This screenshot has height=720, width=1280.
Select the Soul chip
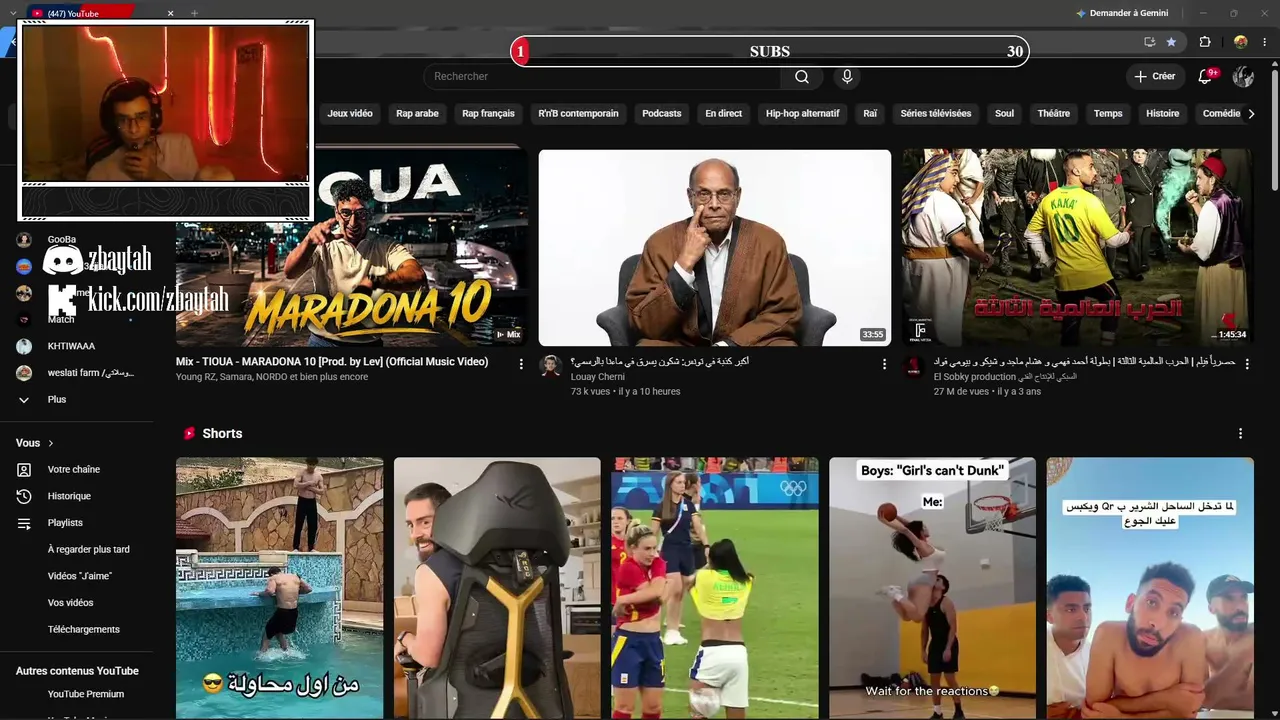(x=1004, y=114)
